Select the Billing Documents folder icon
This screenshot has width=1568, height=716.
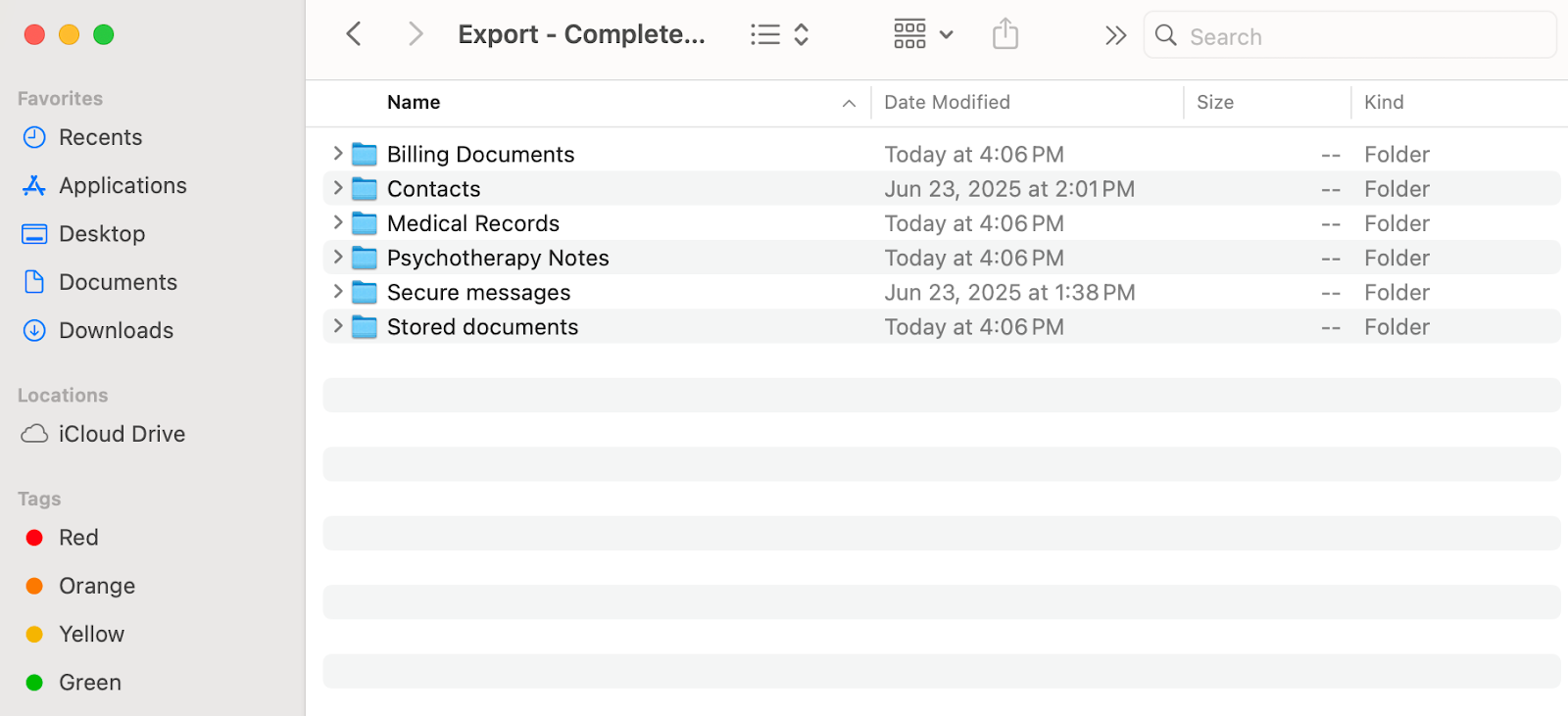click(365, 154)
